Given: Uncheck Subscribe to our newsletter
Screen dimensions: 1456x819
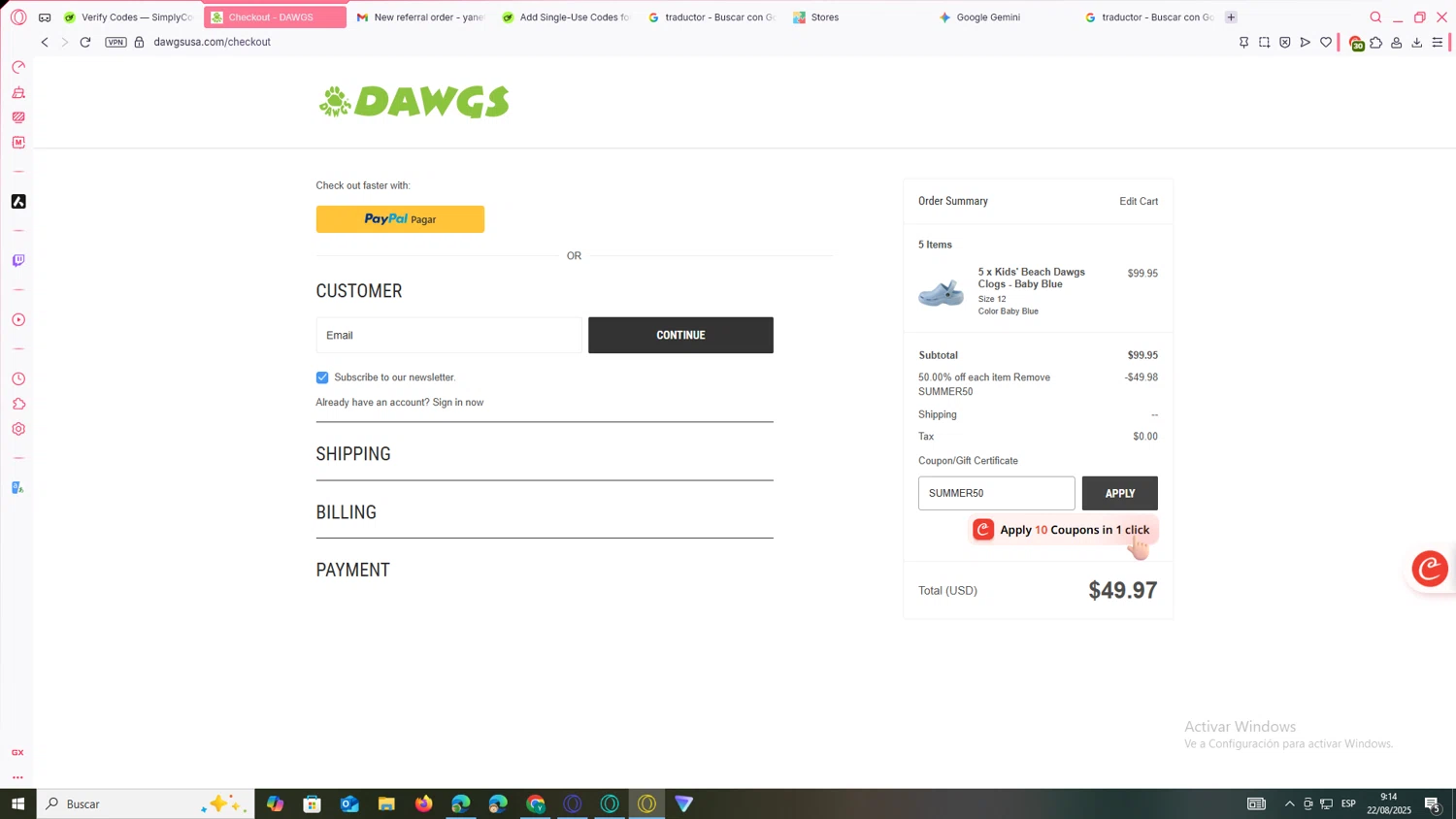Looking at the screenshot, I should [x=322, y=377].
